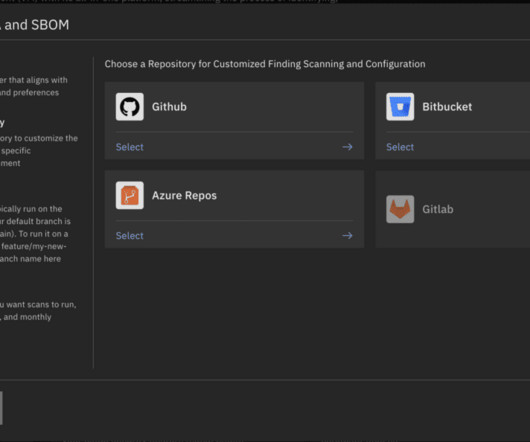
Task: Click the Bitbucket logo icon
Action: point(400,107)
